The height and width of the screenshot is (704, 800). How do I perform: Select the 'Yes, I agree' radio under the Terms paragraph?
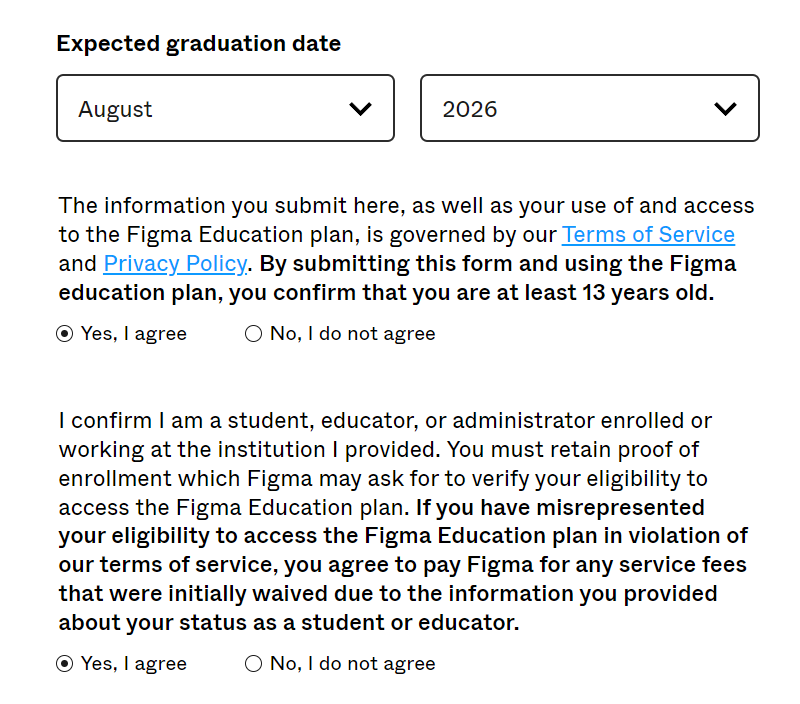pos(65,334)
